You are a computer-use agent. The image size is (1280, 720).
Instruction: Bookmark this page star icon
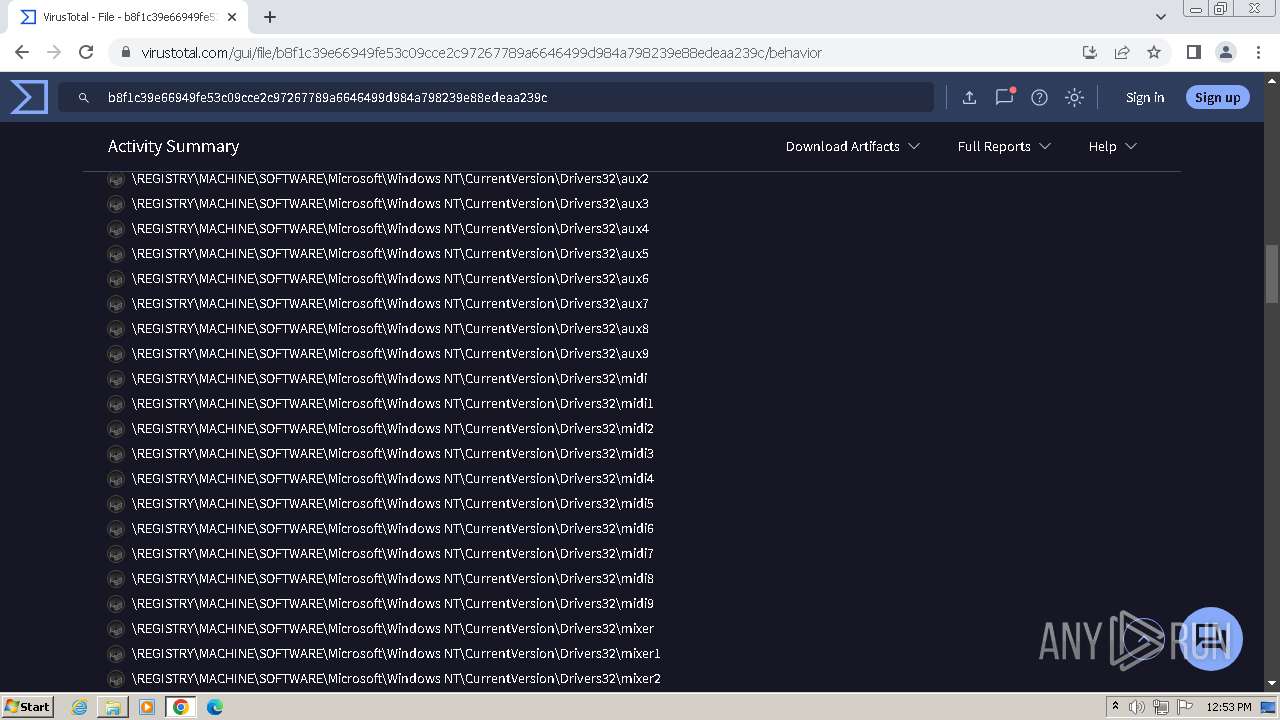(x=1154, y=52)
